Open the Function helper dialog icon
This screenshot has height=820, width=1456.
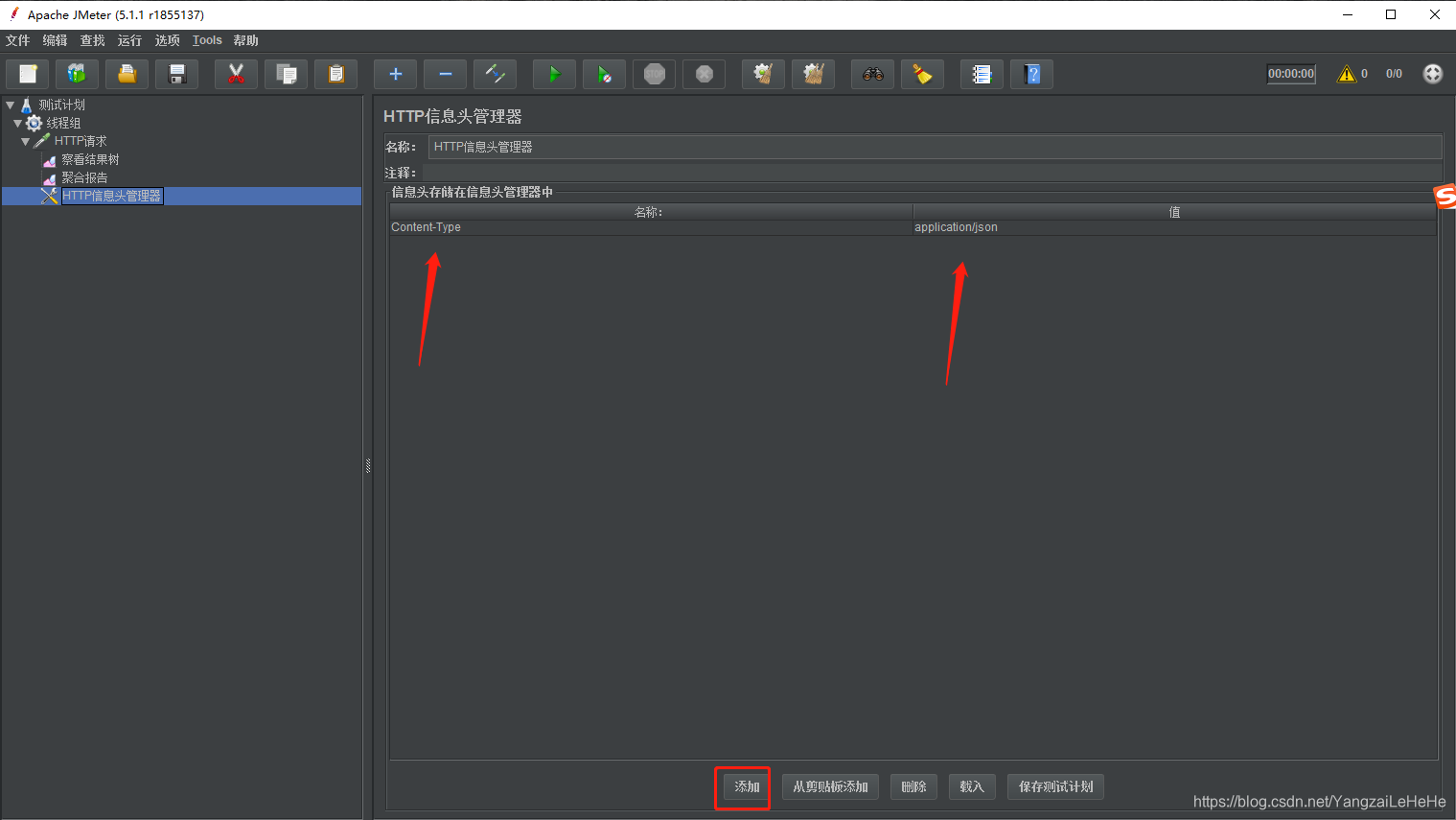click(982, 74)
